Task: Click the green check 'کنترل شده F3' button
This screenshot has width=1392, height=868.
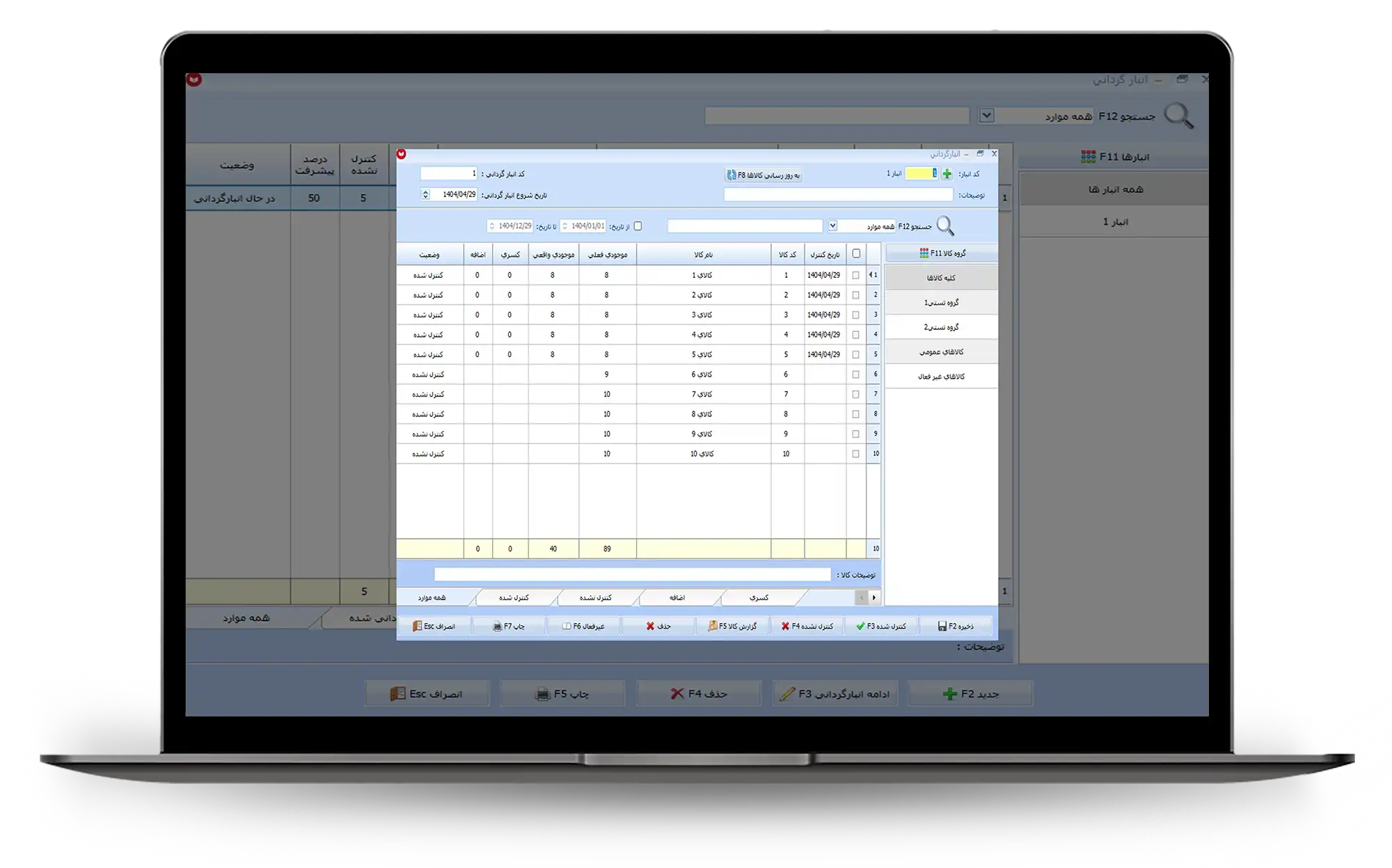Action: point(881,626)
